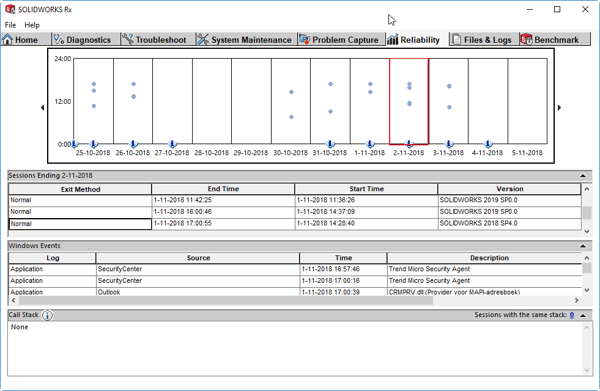Show earlier dates with left chart arrow
The width and height of the screenshot is (600, 391).
42,108
